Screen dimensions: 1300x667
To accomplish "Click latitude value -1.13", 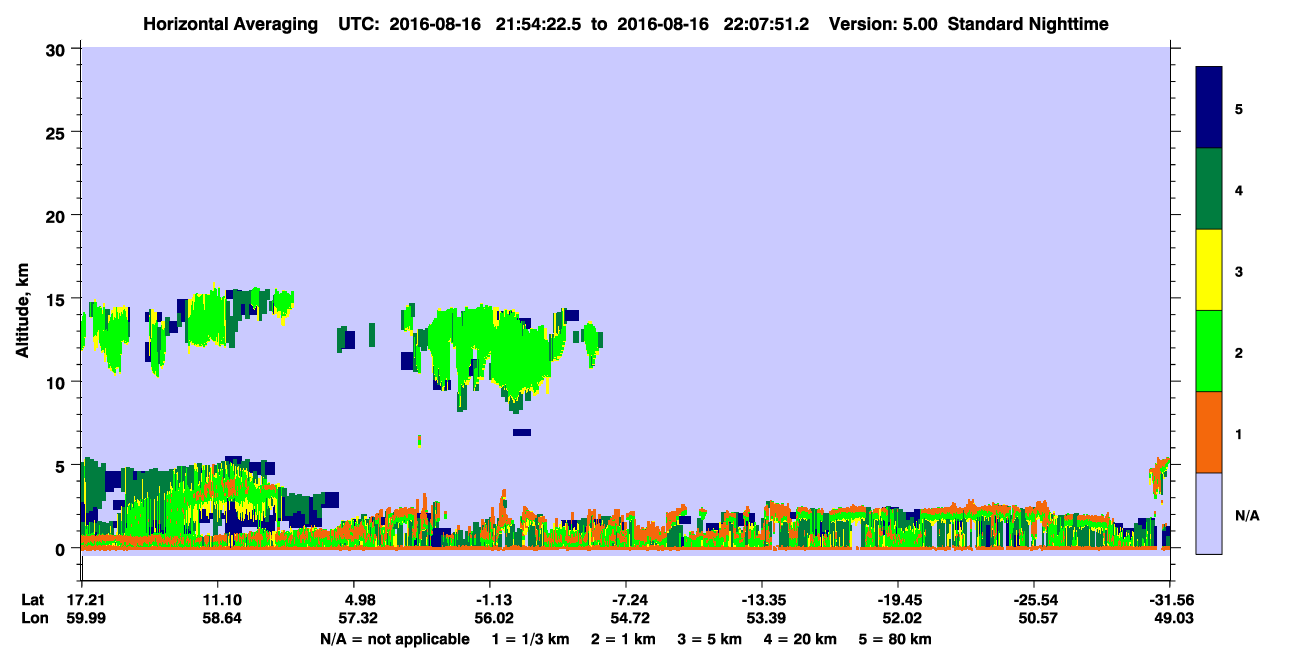I will tap(489, 600).
